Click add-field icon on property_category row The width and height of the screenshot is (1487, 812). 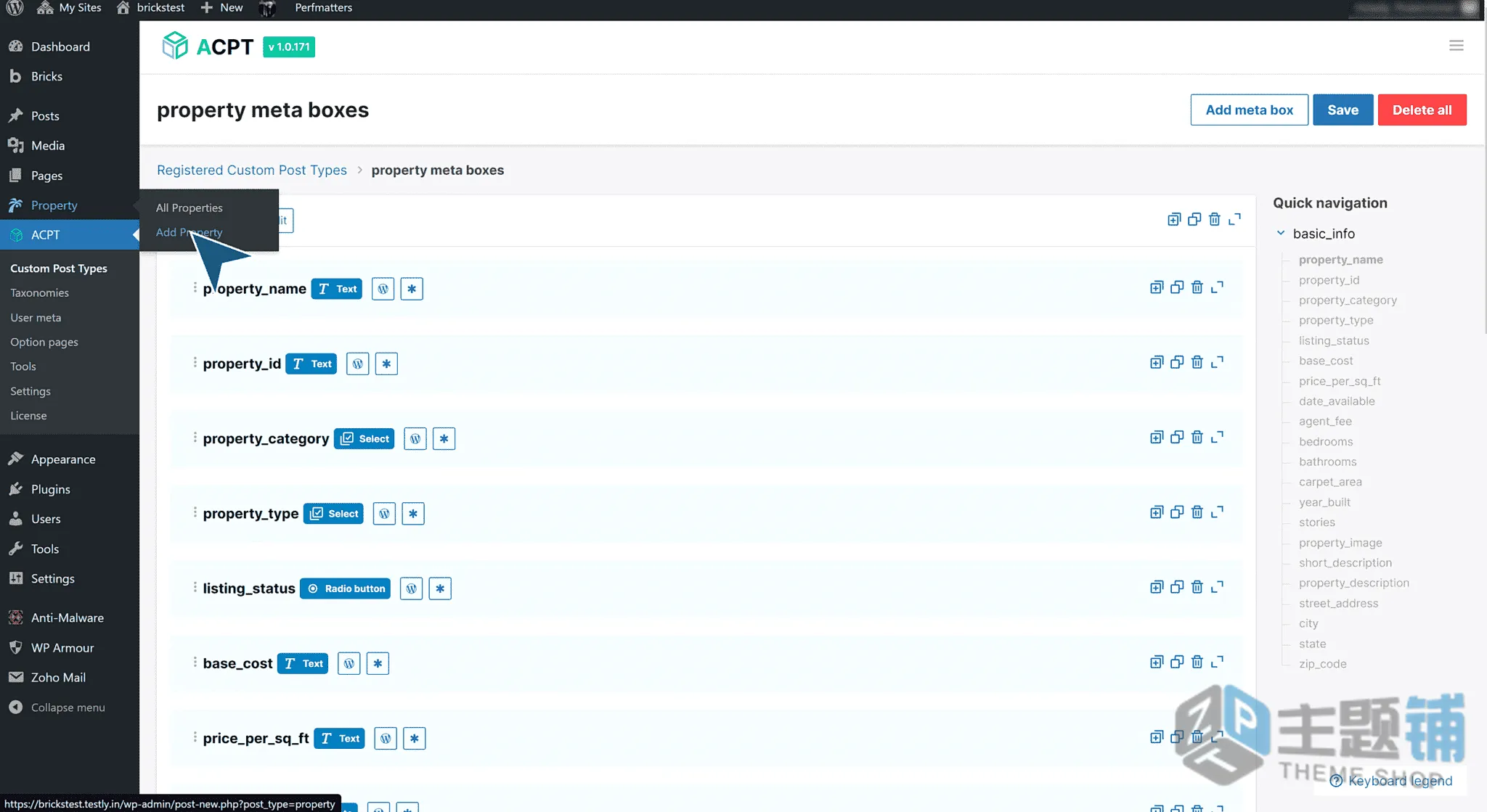pos(1157,437)
